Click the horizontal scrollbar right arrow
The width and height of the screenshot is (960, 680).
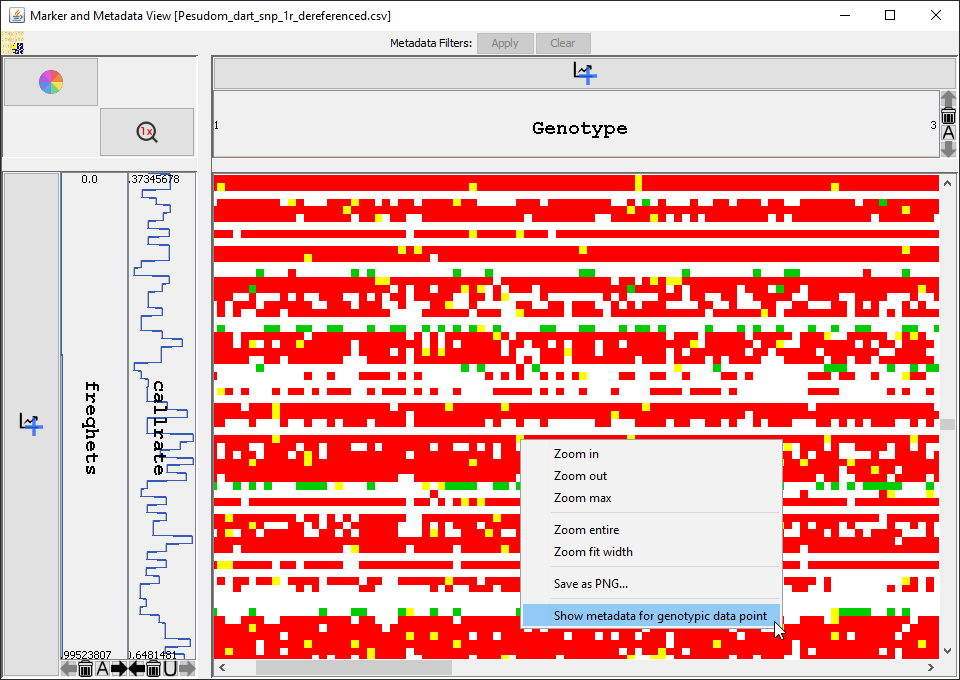pos(931,667)
